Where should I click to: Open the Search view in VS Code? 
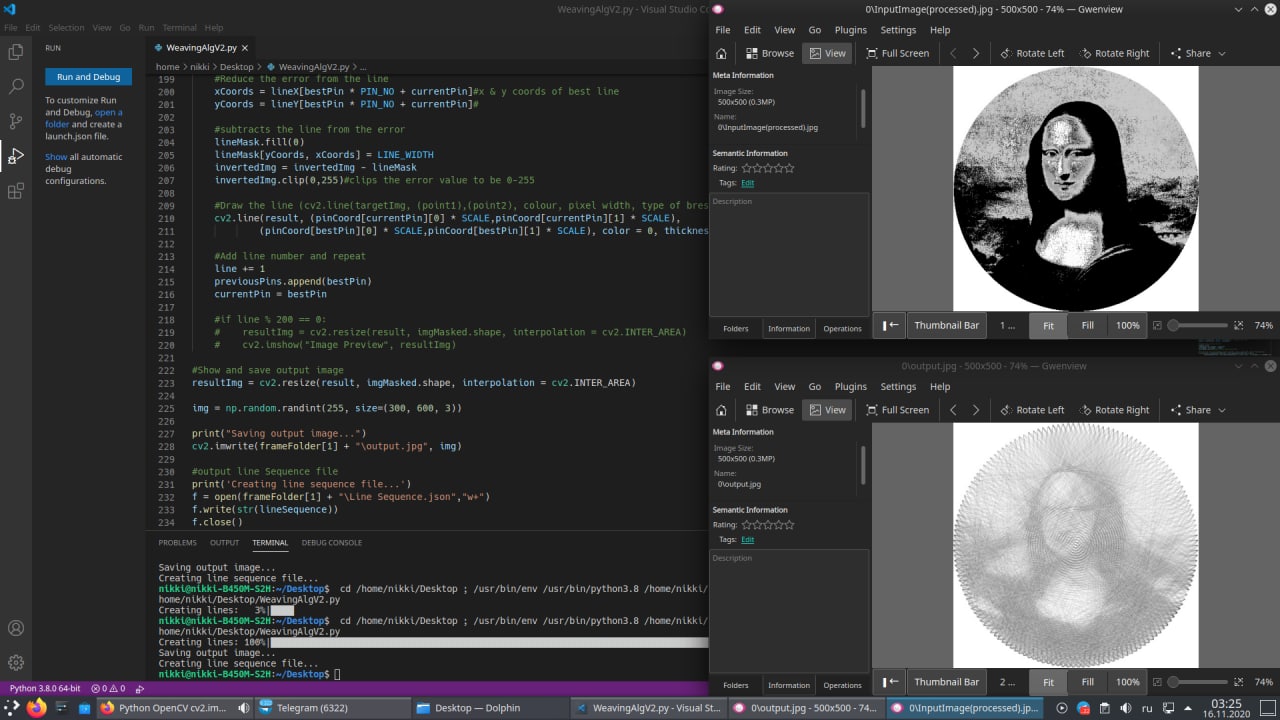pyautogui.click(x=16, y=87)
